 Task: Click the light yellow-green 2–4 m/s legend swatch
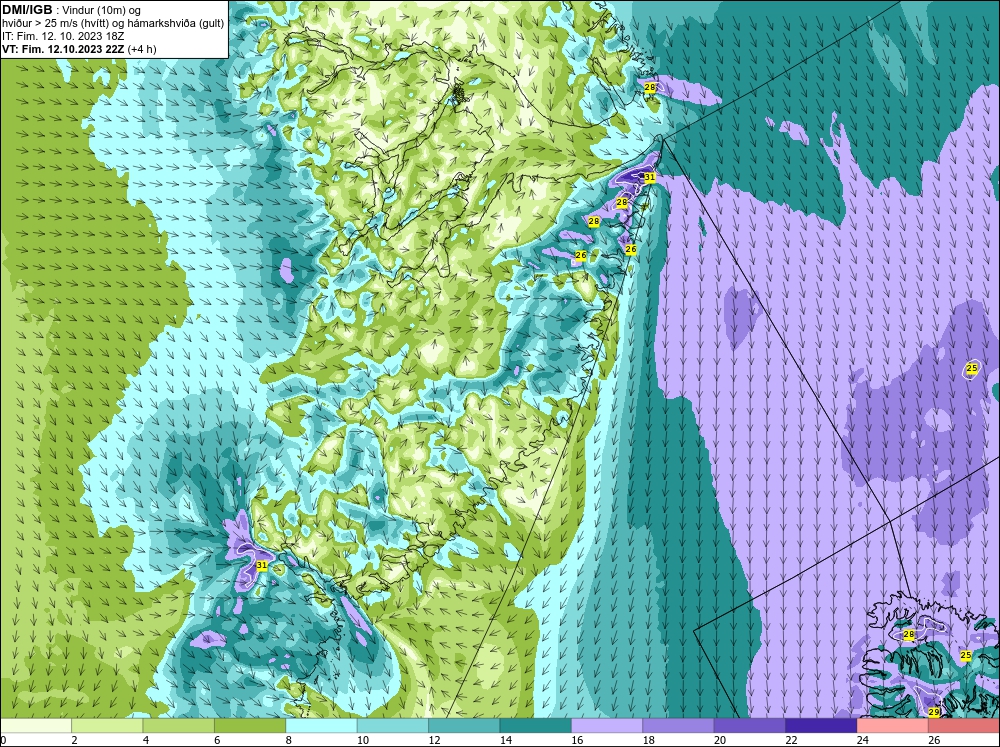[107, 726]
